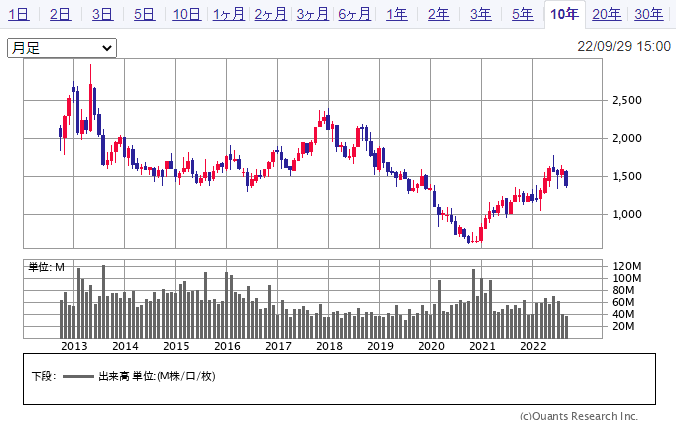Click the 40M volume axis label
This screenshot has width=676, height=426.
(x=623, y=314)
